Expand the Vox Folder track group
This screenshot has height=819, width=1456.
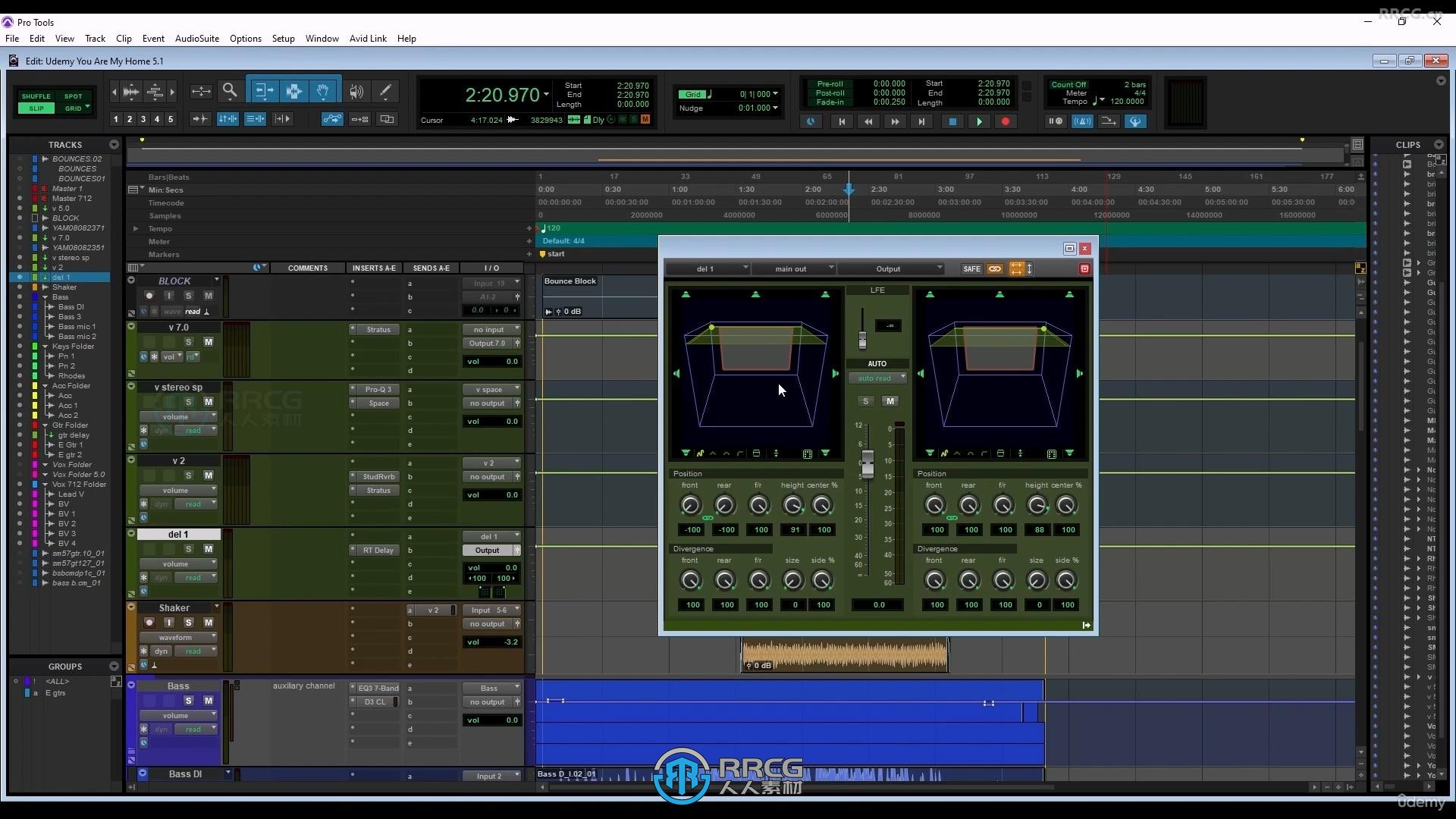(x=46, y=464)
